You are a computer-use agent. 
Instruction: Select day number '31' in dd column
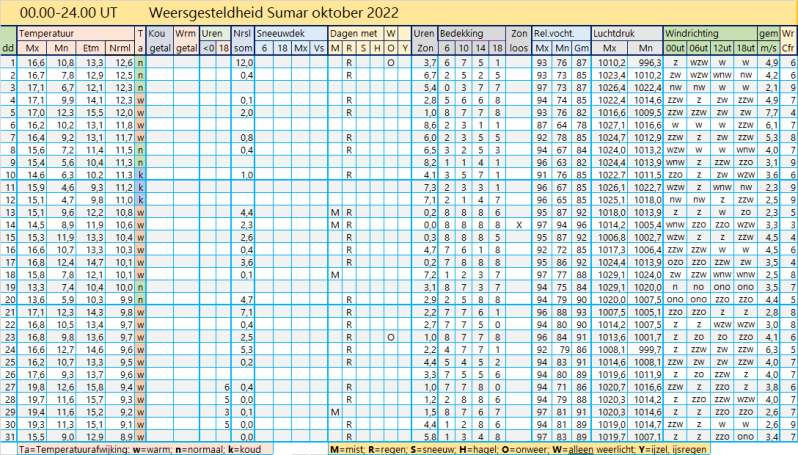coord(10,437)
